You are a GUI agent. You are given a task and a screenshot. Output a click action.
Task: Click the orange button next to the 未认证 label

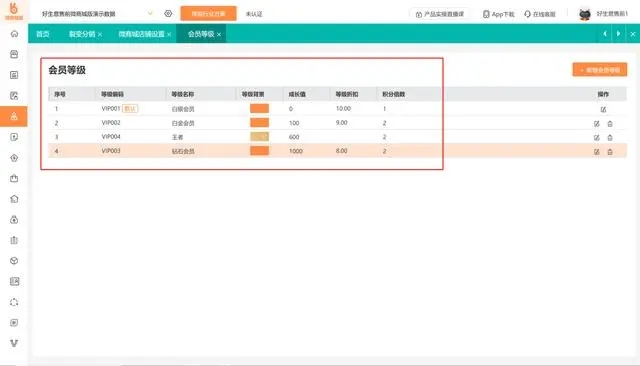click(208, 13)
